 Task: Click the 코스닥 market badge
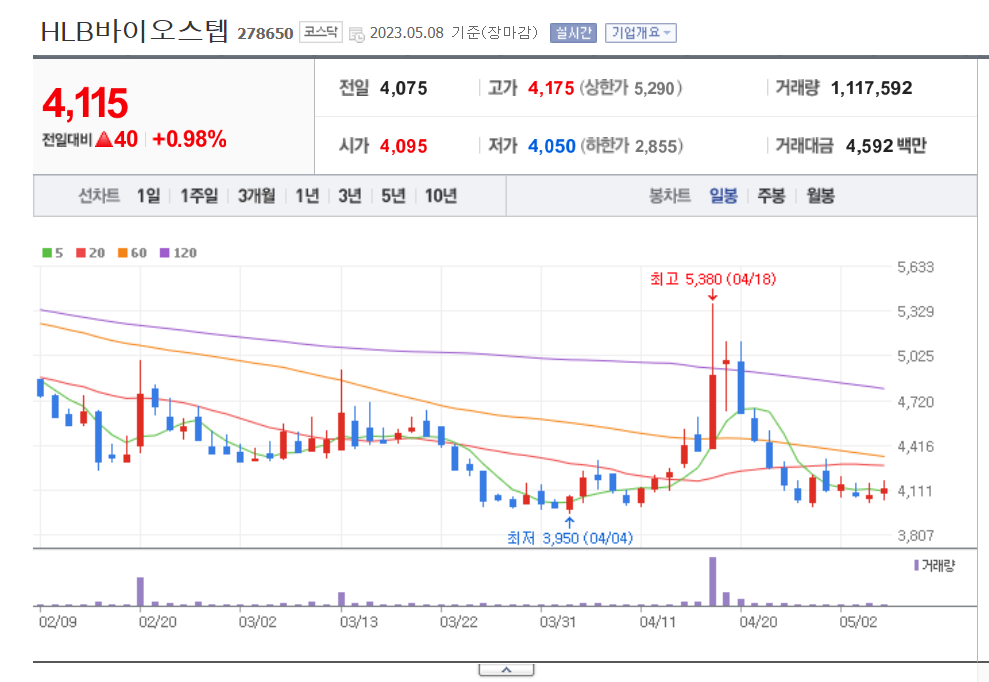[x=320, y=32]
